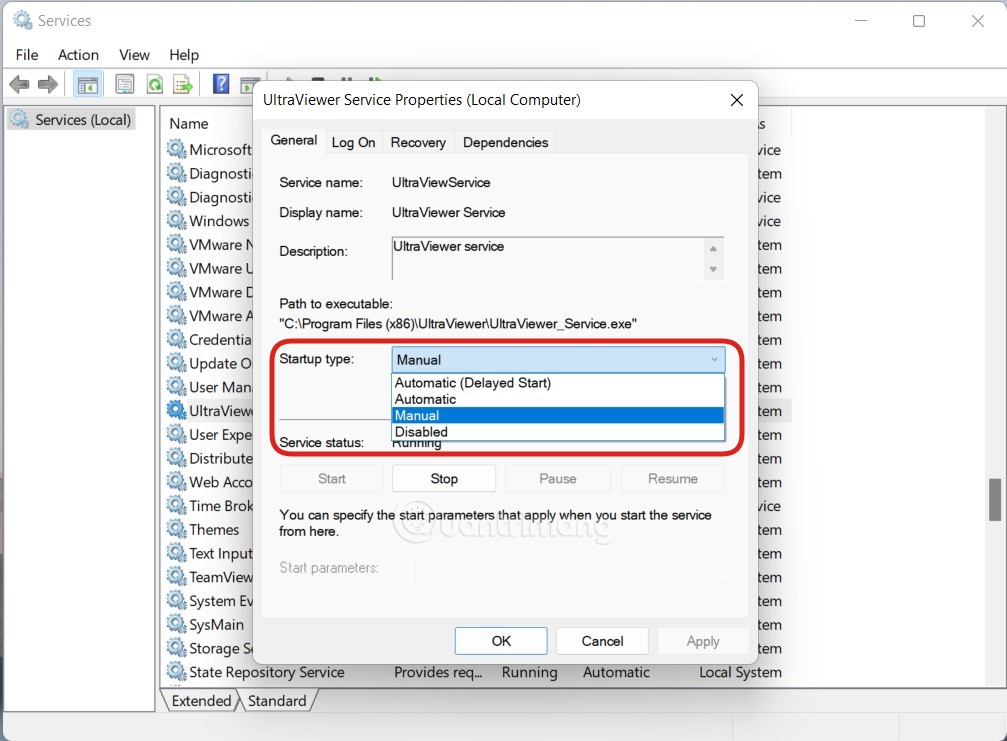Click the Name column header
Screen dimensions: 1007x741
click(189, 124)
